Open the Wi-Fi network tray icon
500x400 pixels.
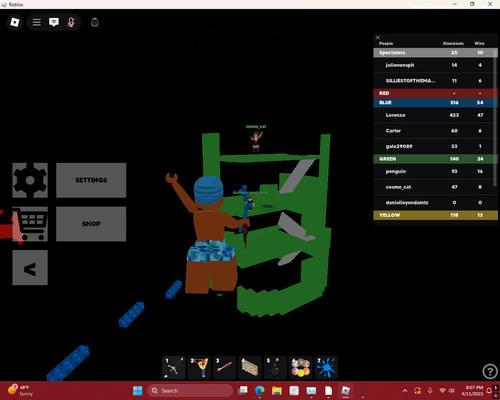(x=442, y=391)
